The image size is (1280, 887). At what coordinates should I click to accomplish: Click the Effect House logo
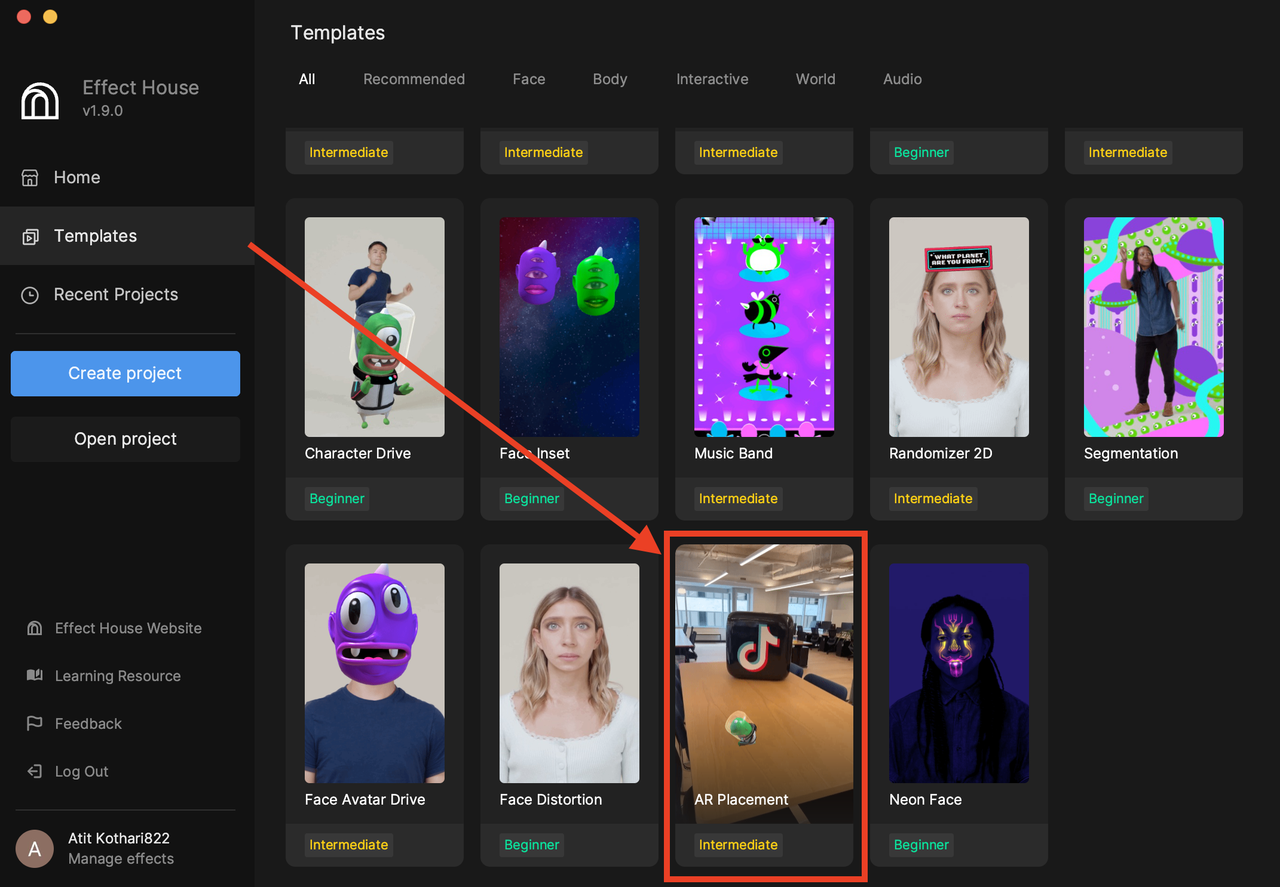[39, 100]
